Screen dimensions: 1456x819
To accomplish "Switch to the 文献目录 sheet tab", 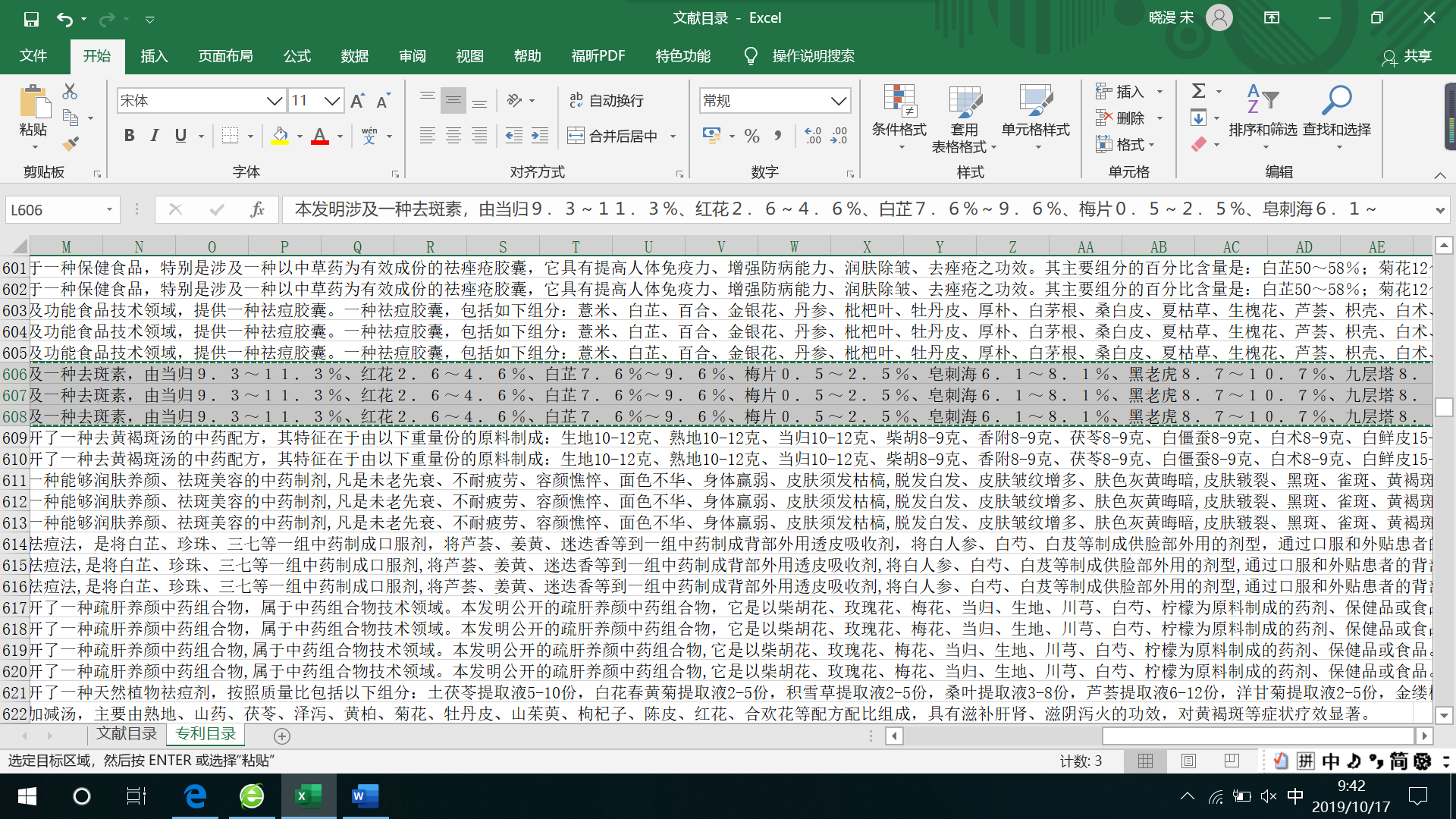I will 127,734.
